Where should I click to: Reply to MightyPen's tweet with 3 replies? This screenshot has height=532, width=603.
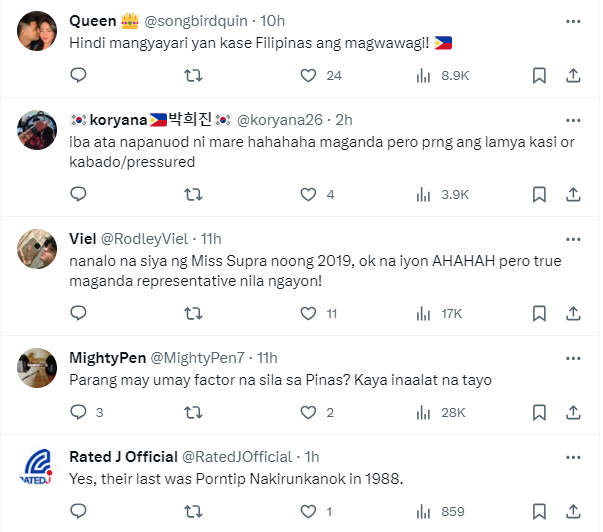tap(79, 412)
